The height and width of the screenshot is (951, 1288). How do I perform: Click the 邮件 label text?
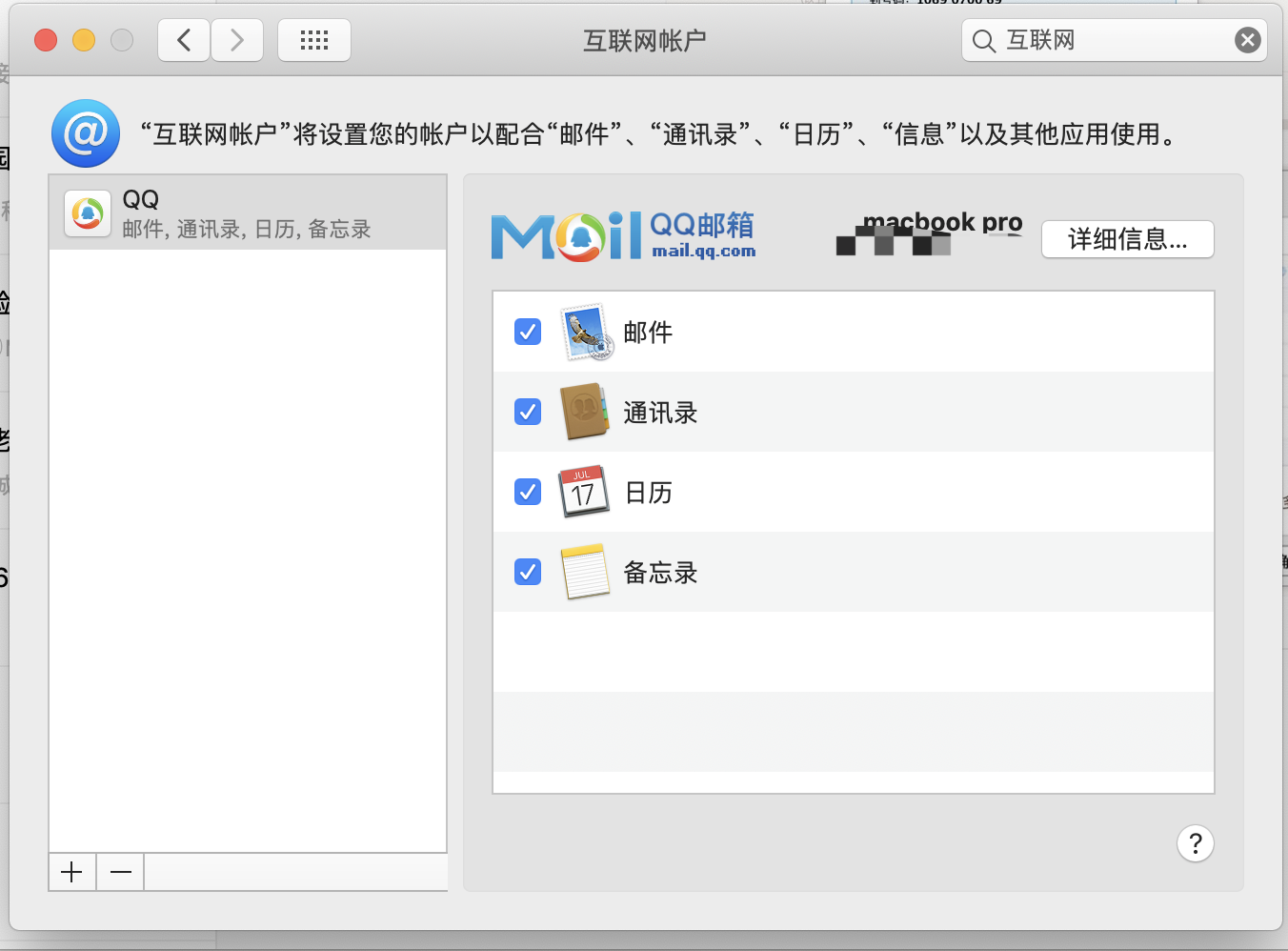click(x=648, y=333)
